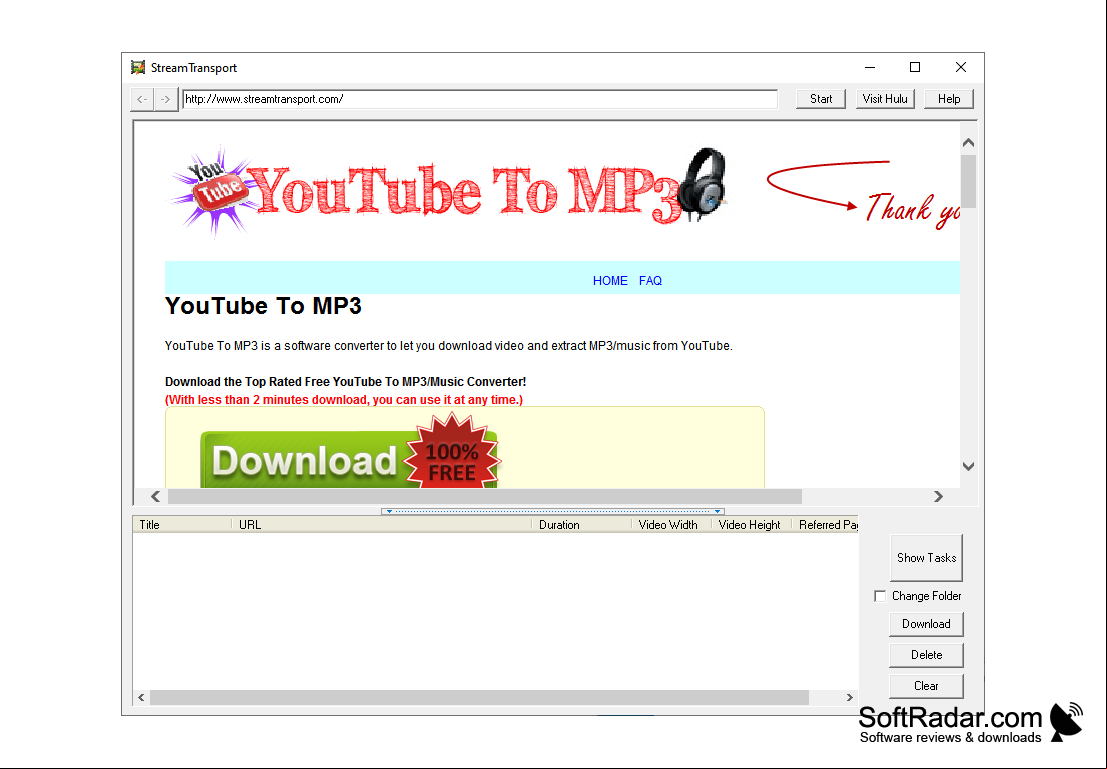Click the browser pane scroll left arrow

click(155, 496)
